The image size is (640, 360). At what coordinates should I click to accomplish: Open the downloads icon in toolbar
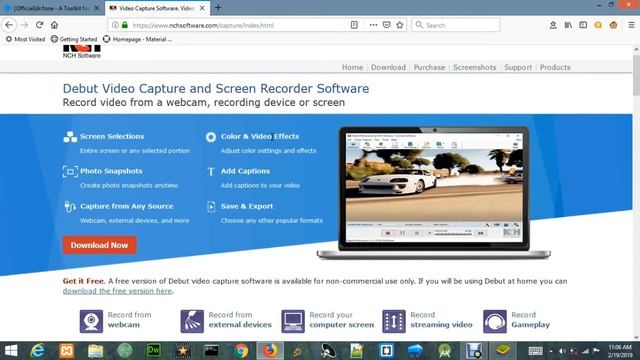pyautogui.click(x=553, y=25)
